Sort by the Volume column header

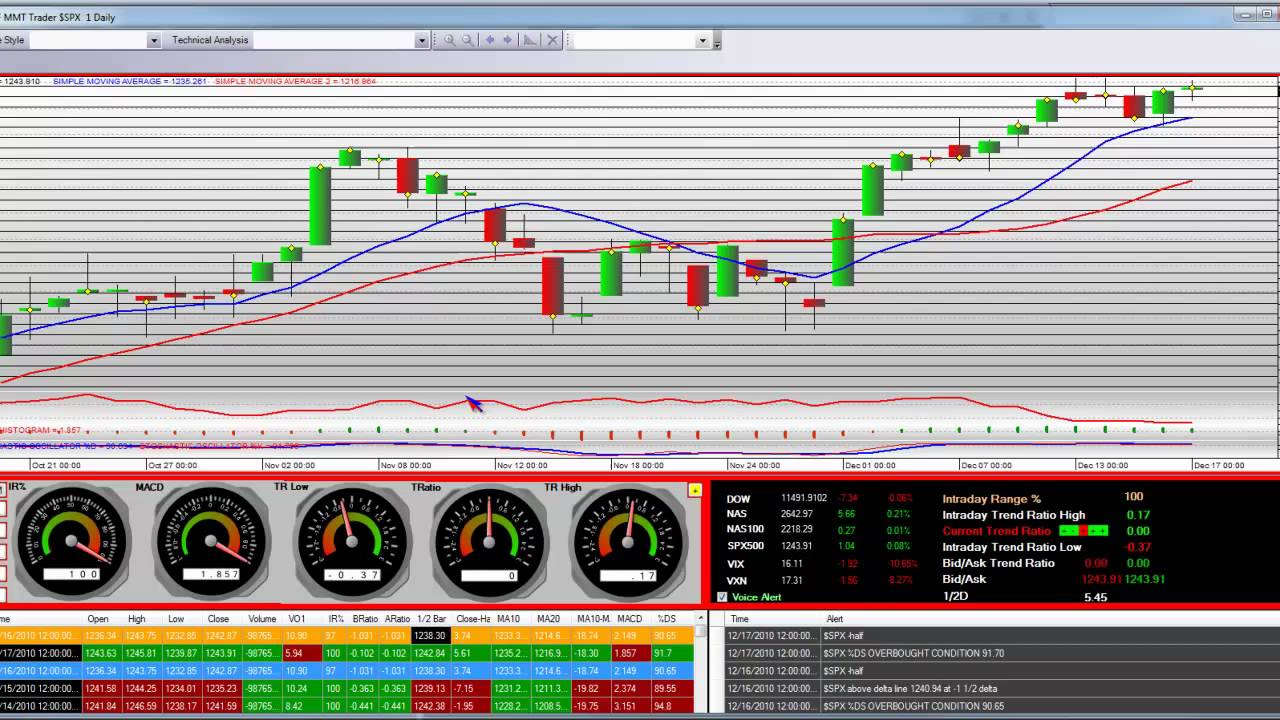point(262,619)
